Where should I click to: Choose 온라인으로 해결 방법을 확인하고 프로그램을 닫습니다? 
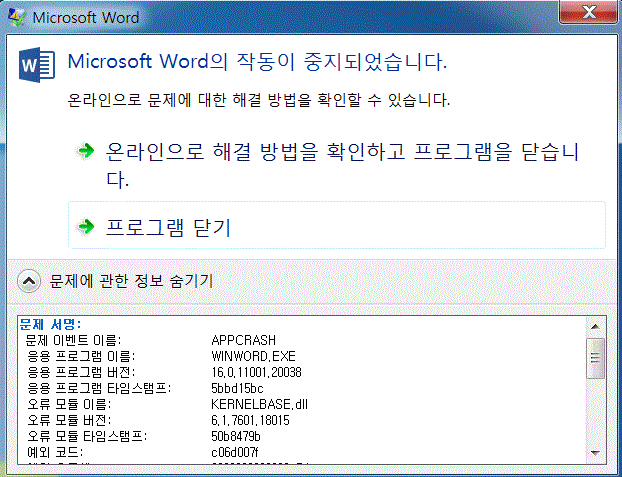[337, 164]
